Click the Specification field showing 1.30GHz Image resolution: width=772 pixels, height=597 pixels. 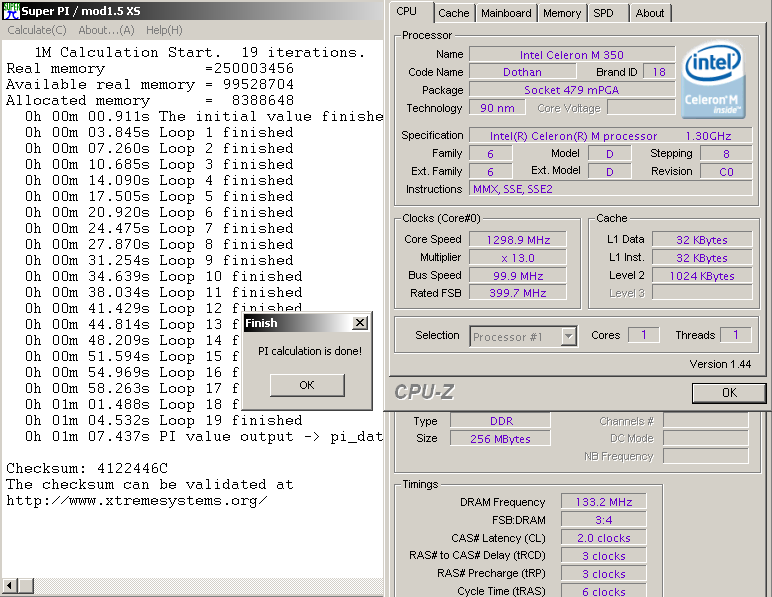coord(611,136)
